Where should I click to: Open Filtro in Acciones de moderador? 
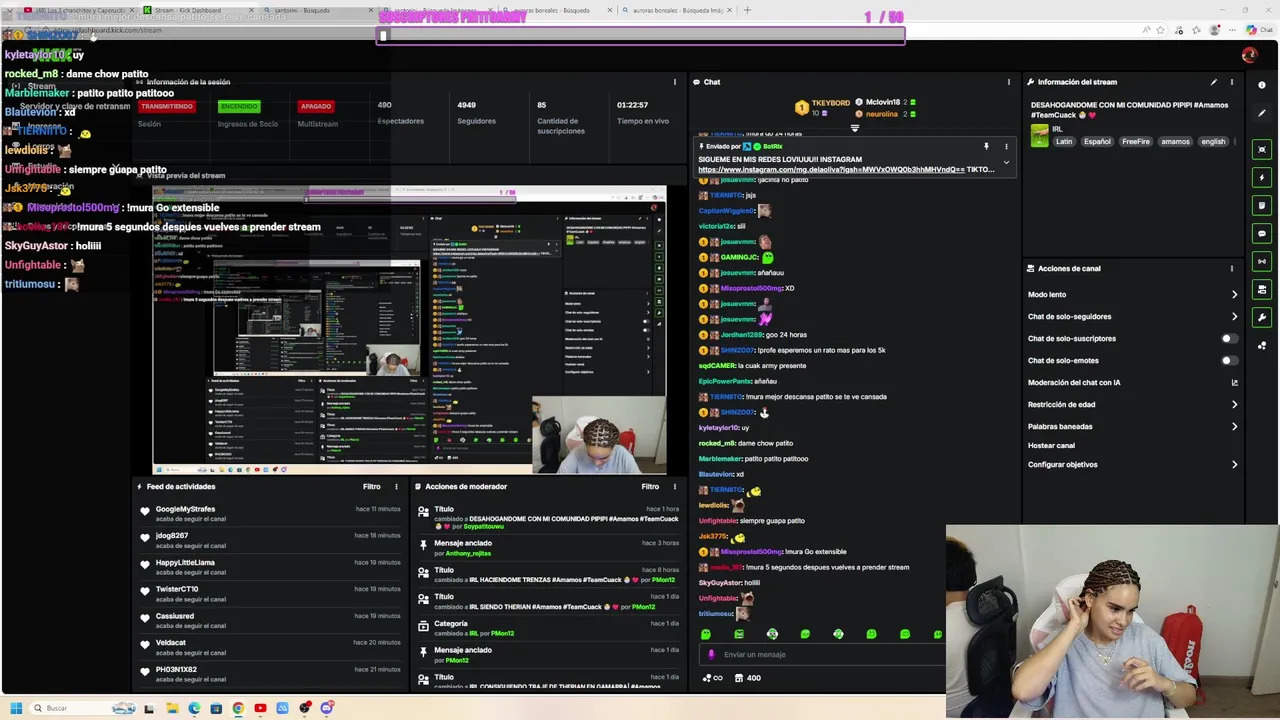click(x=650, y=486)
